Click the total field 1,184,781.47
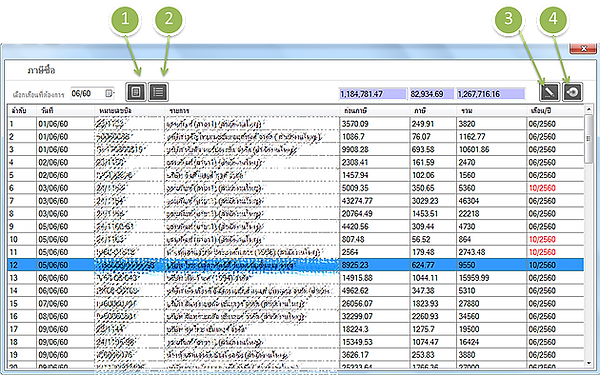Screen dimensions: 600x375 tap(372, 94)
